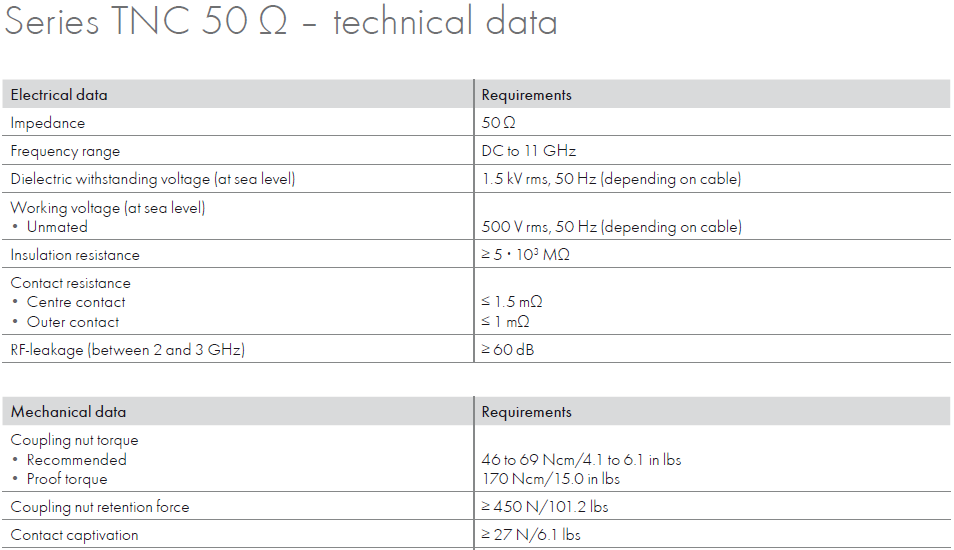Select the 'Mechanical data' table header
This screenshot has height=550, width=954.
coord(68,412)
